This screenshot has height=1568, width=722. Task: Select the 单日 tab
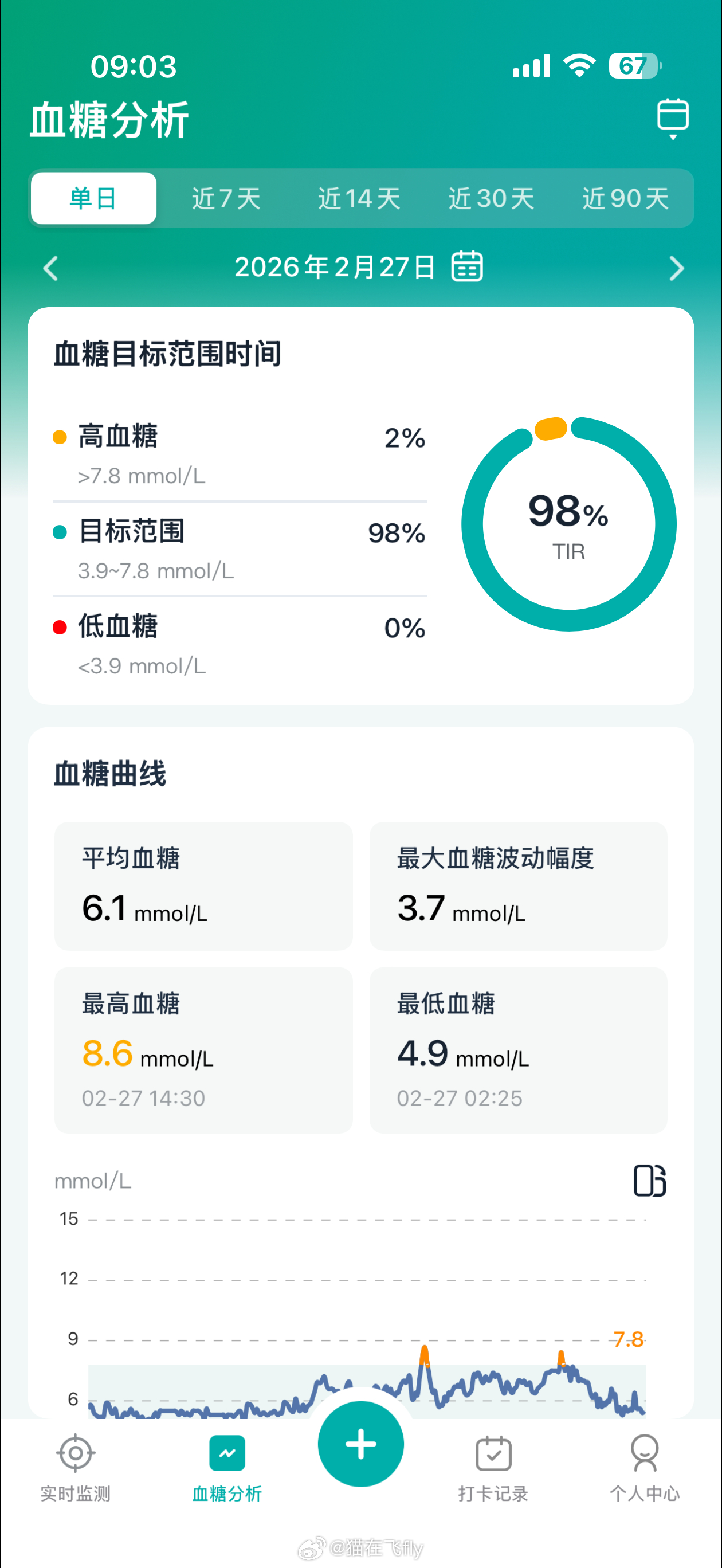tap(94, 198)
